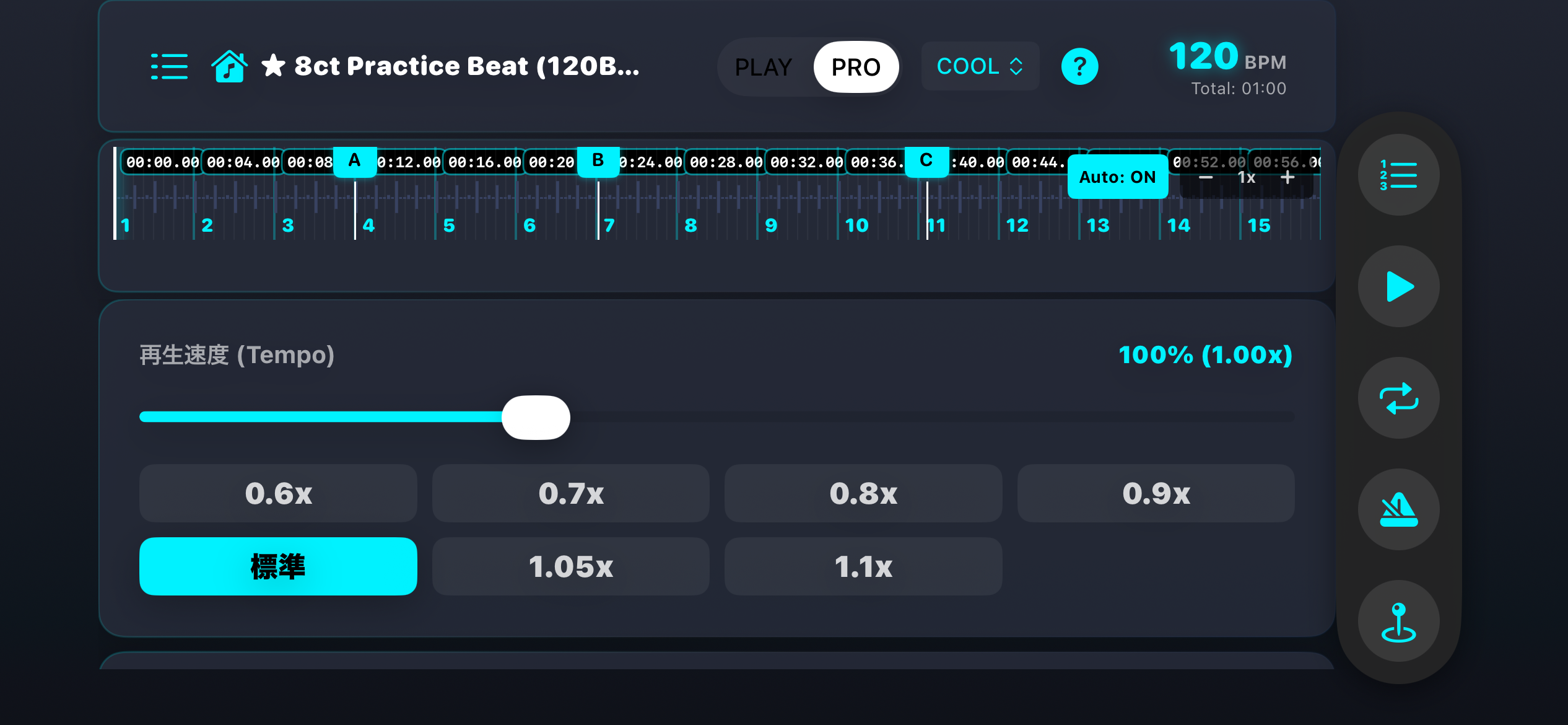
Task: Set tempo to 0.6x
Action: pyautogui.click(x=278, y=493)
